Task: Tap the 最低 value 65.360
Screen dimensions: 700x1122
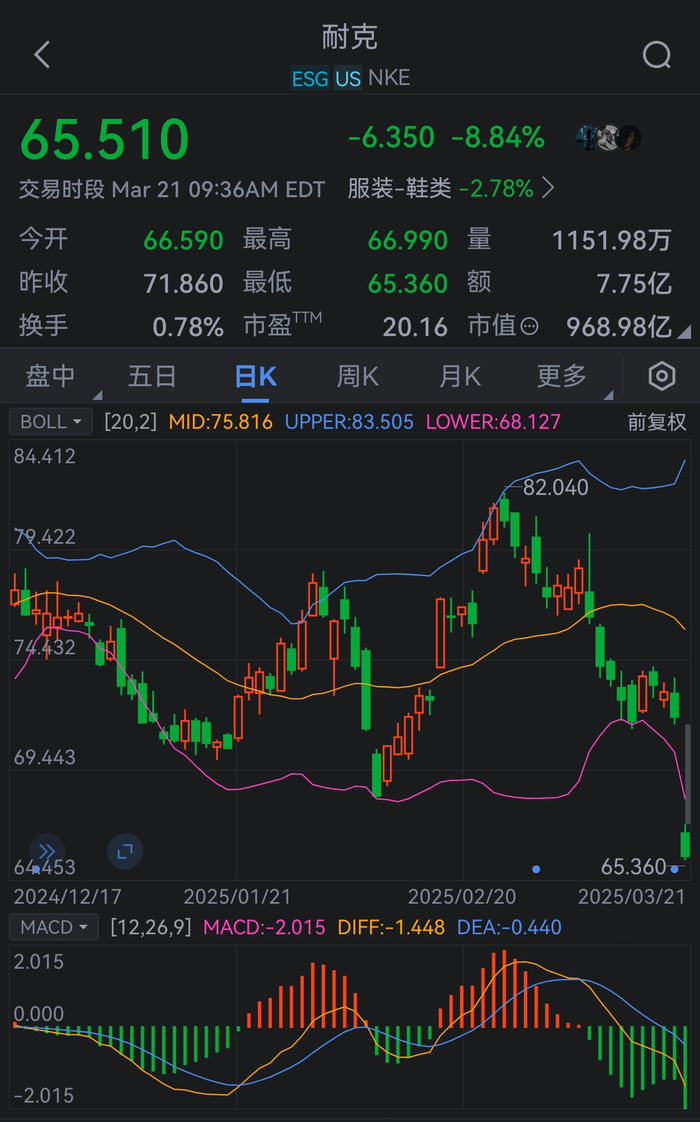Action: click(x=407, y=284)
